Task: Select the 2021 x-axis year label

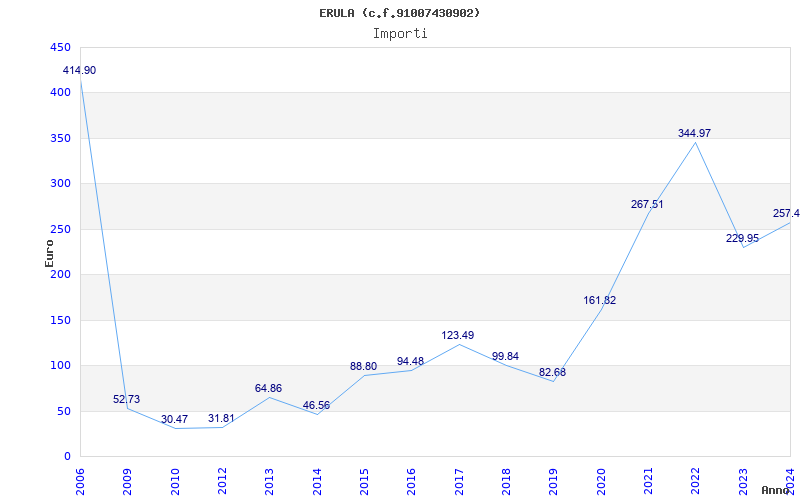Action: [648, 481]
